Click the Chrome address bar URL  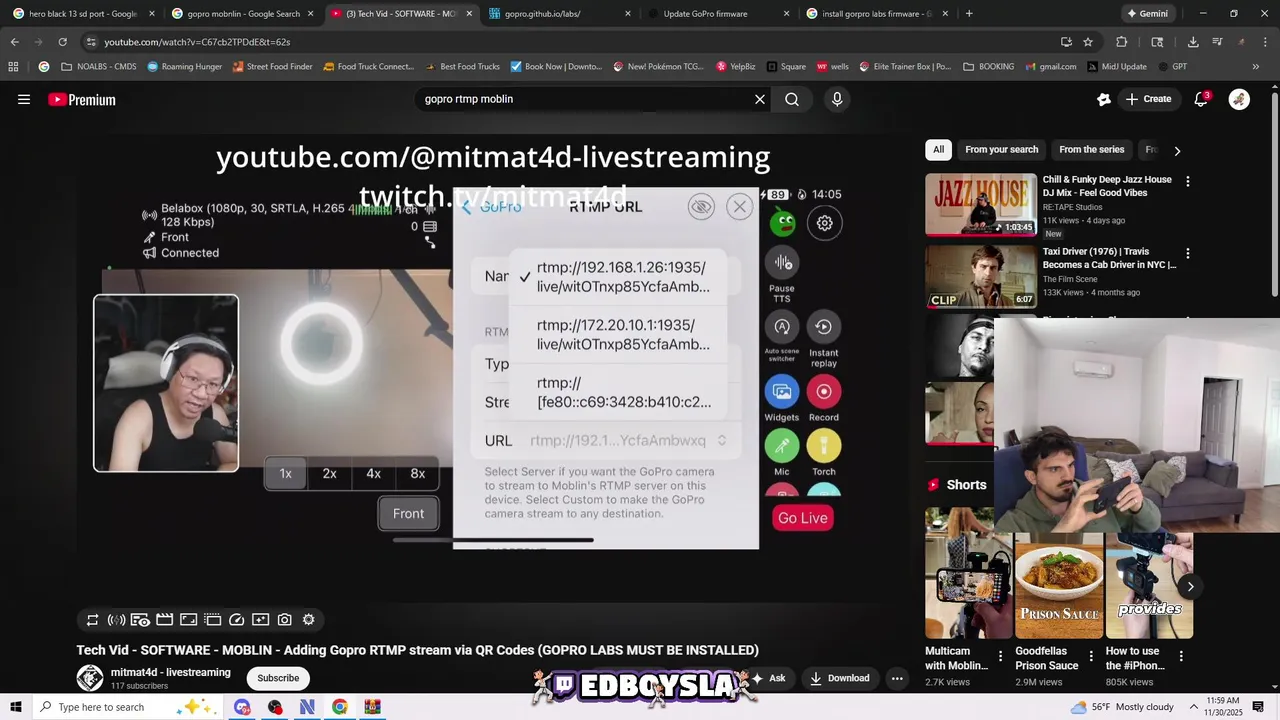[x=197, y=42]
